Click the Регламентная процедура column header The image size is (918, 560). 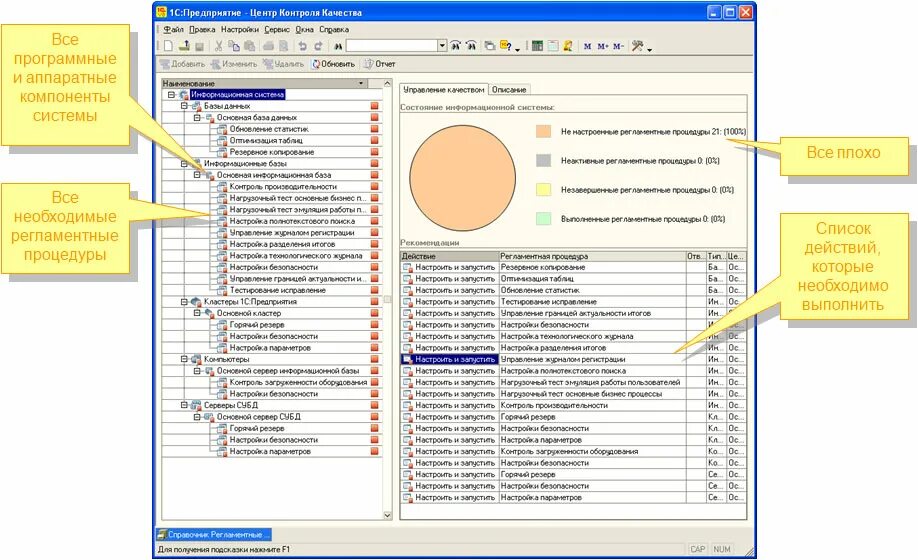coord(592,256)
